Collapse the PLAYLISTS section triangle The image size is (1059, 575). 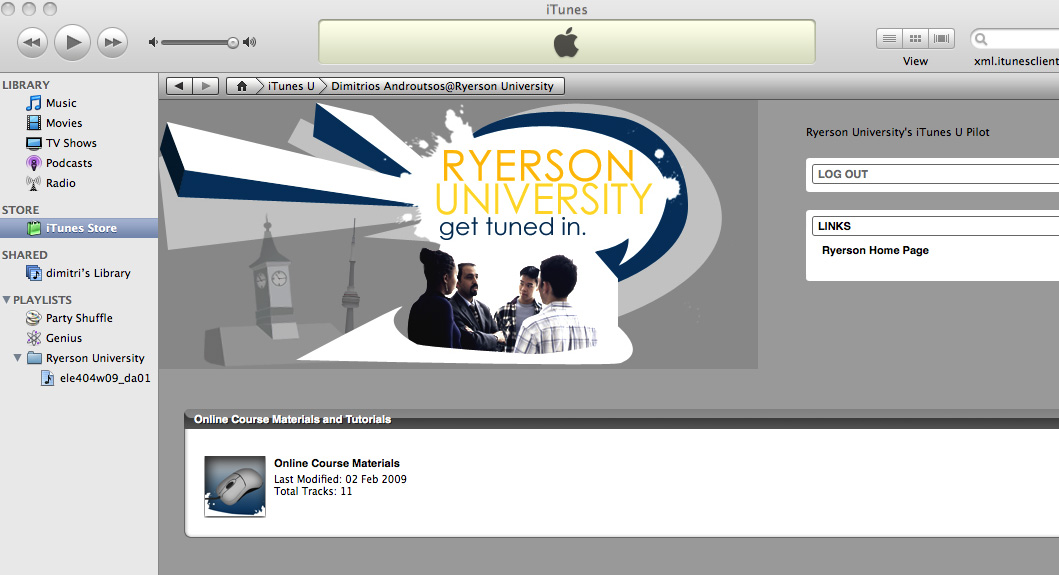pos(7,299)
